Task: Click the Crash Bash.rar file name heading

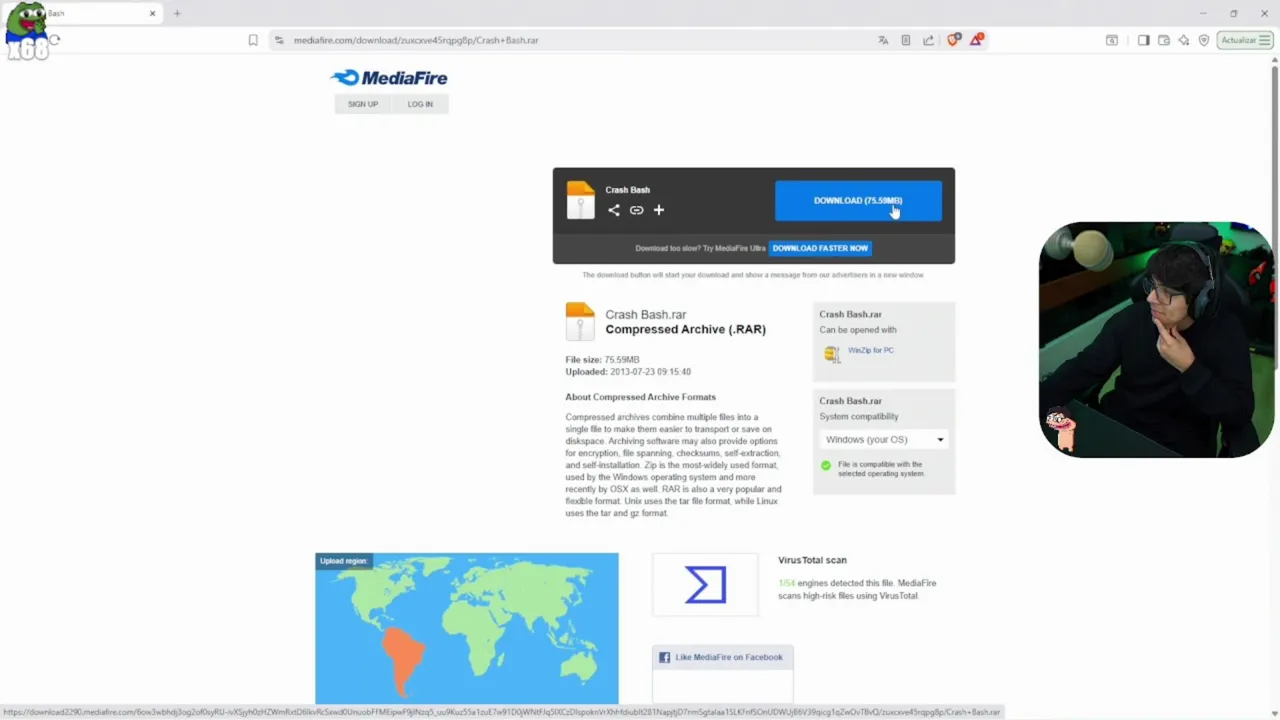Action: 646,314
